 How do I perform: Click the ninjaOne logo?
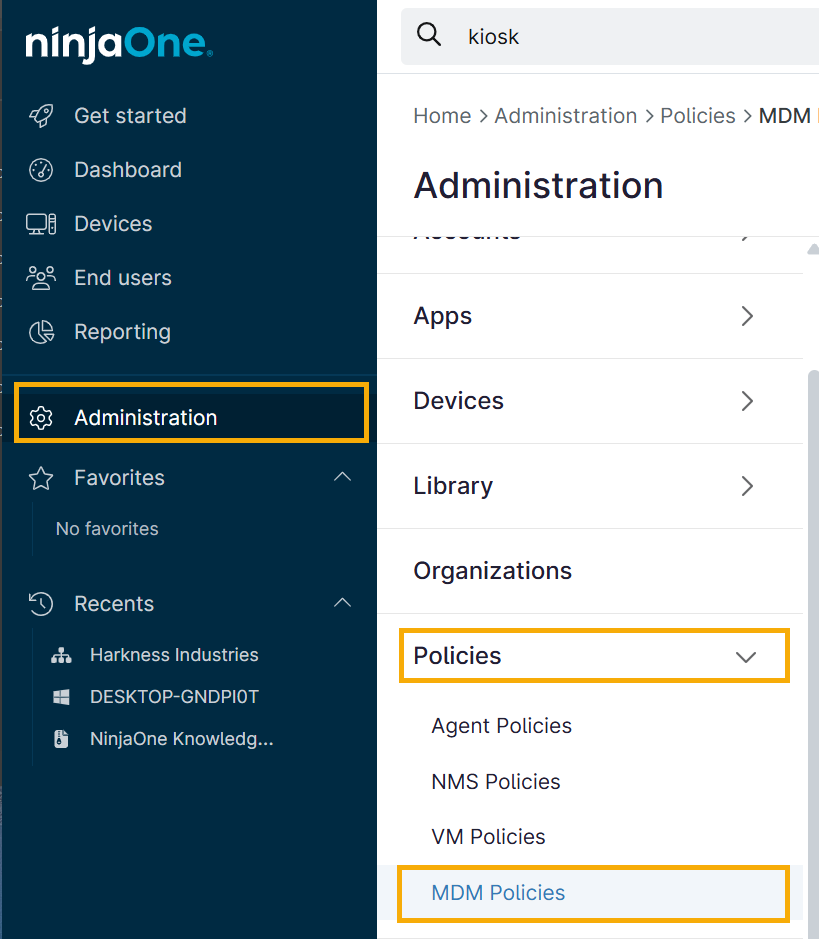click(x=117, y=43)
